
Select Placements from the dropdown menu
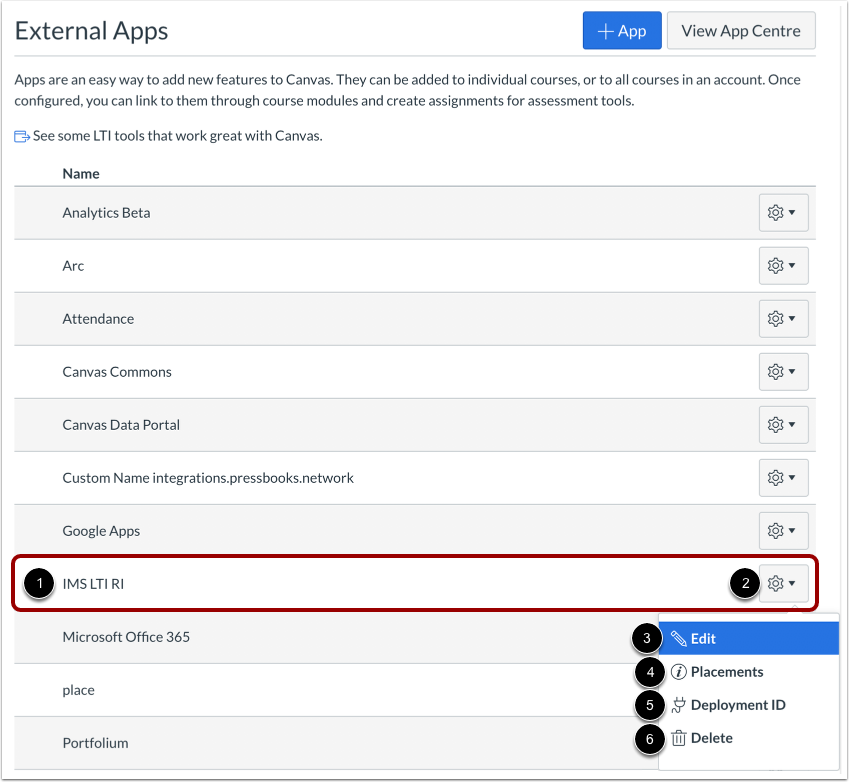[726, 672]
